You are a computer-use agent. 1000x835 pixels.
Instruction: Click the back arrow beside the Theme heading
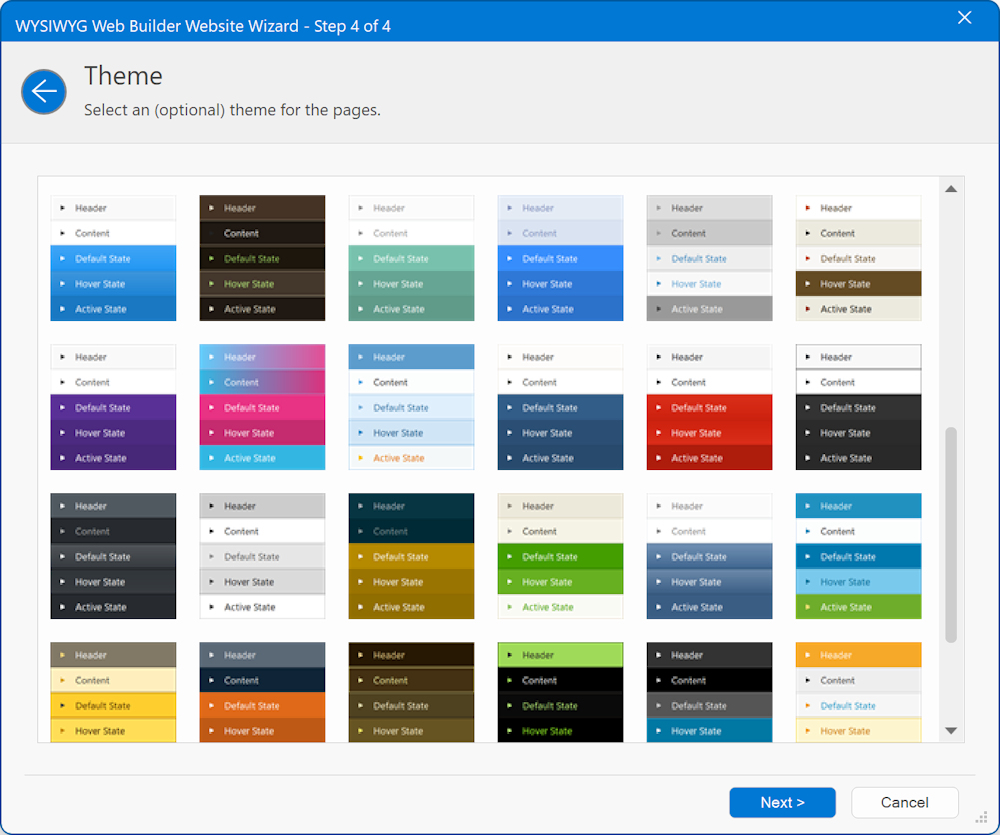pos(44,92)
